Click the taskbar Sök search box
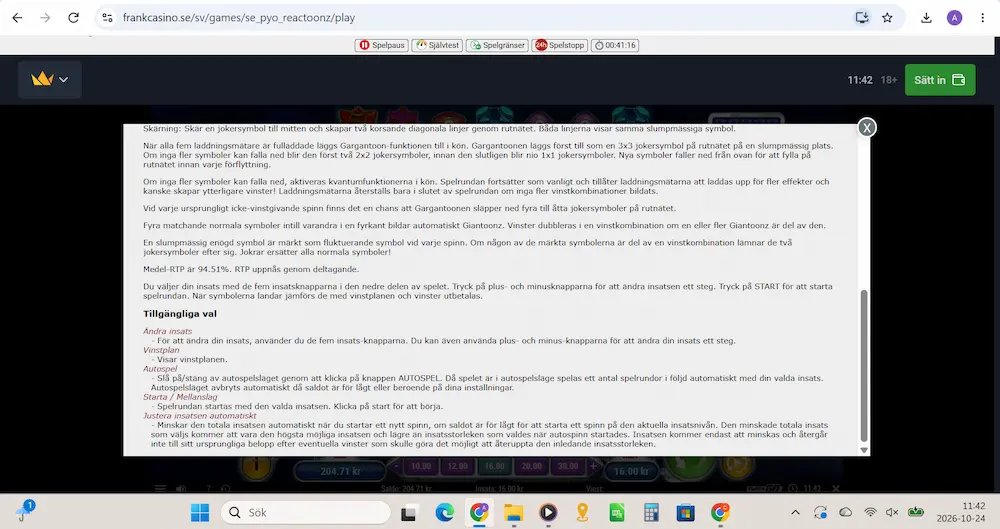The width and height of the screenshot is (1000, 529). tap(305, 512)
